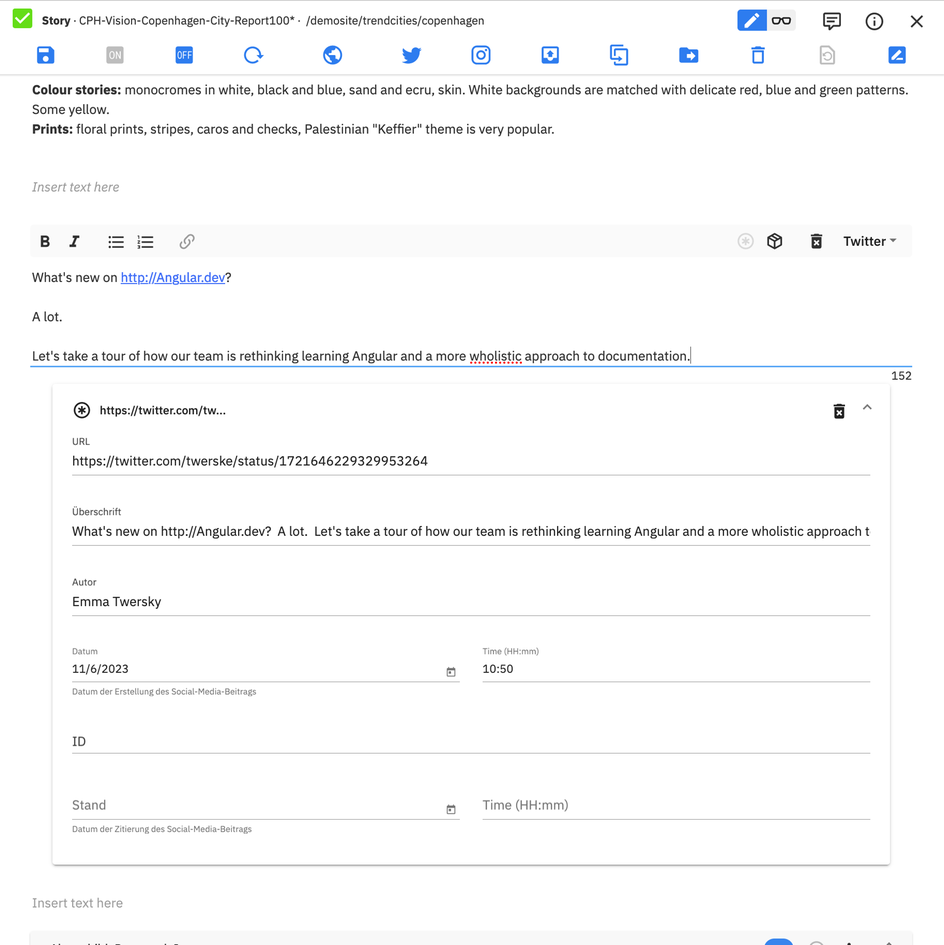Click the greyed restore document icon
Image resolution: width=944 pixels, height=945 pixels.
tap(827, 55)
